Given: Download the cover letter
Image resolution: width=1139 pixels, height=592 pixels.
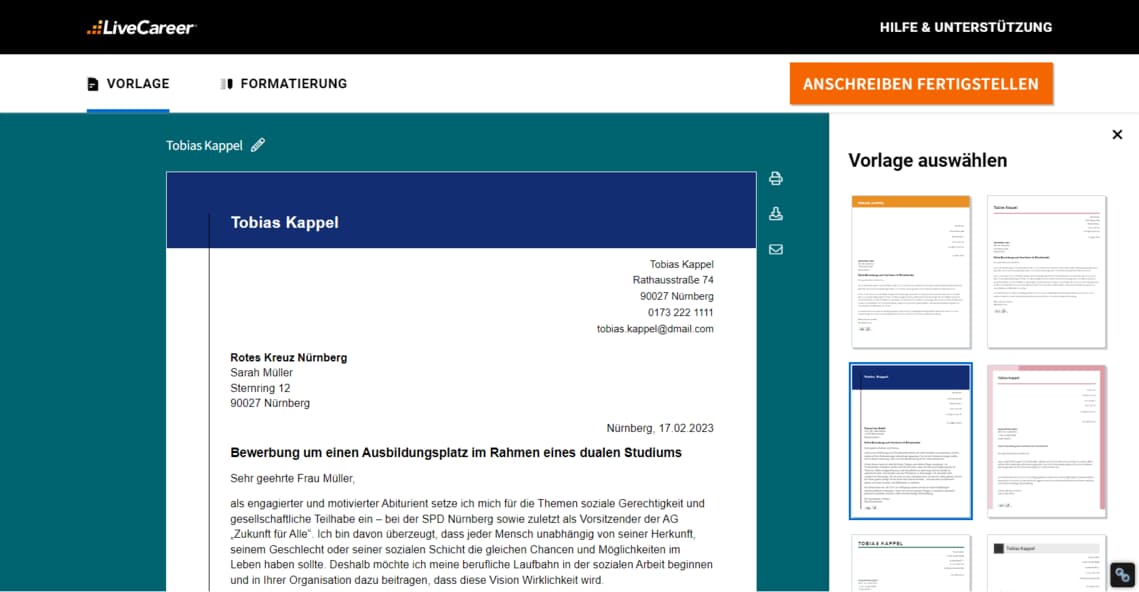Looking at the screenshot, I should 775,214.
